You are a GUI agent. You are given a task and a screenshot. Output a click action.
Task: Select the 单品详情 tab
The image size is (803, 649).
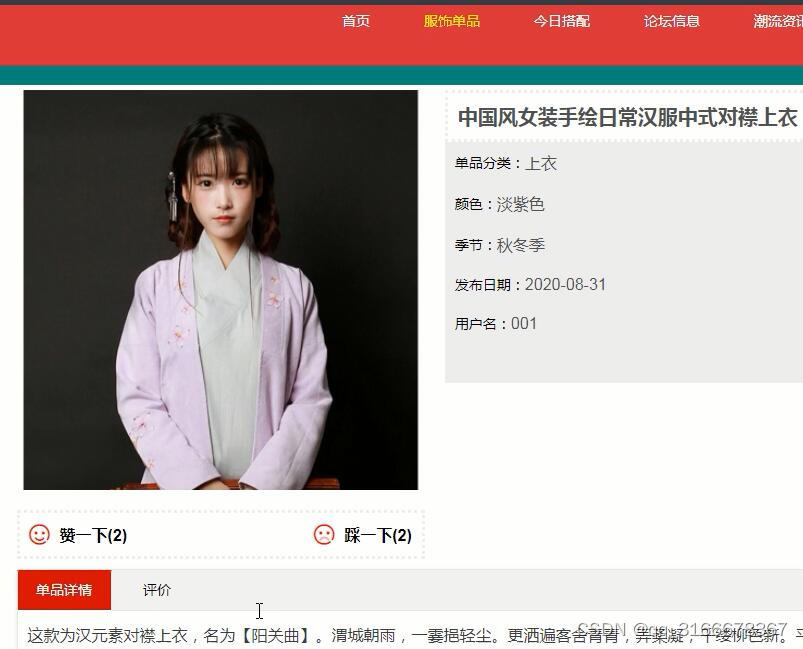point(64,590)
